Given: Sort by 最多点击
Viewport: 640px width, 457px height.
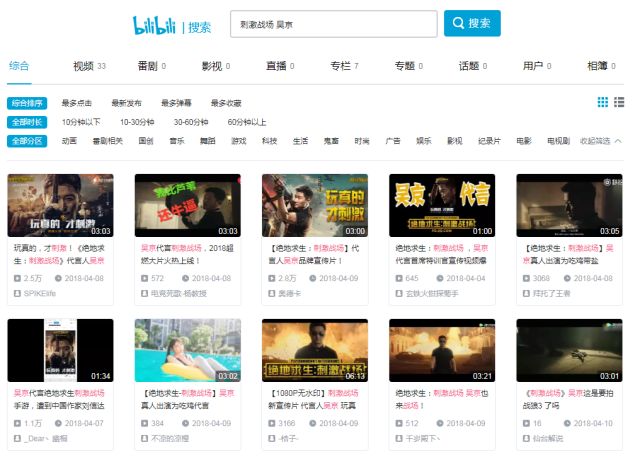Looking at the screenshot, I should coord(77,103).
